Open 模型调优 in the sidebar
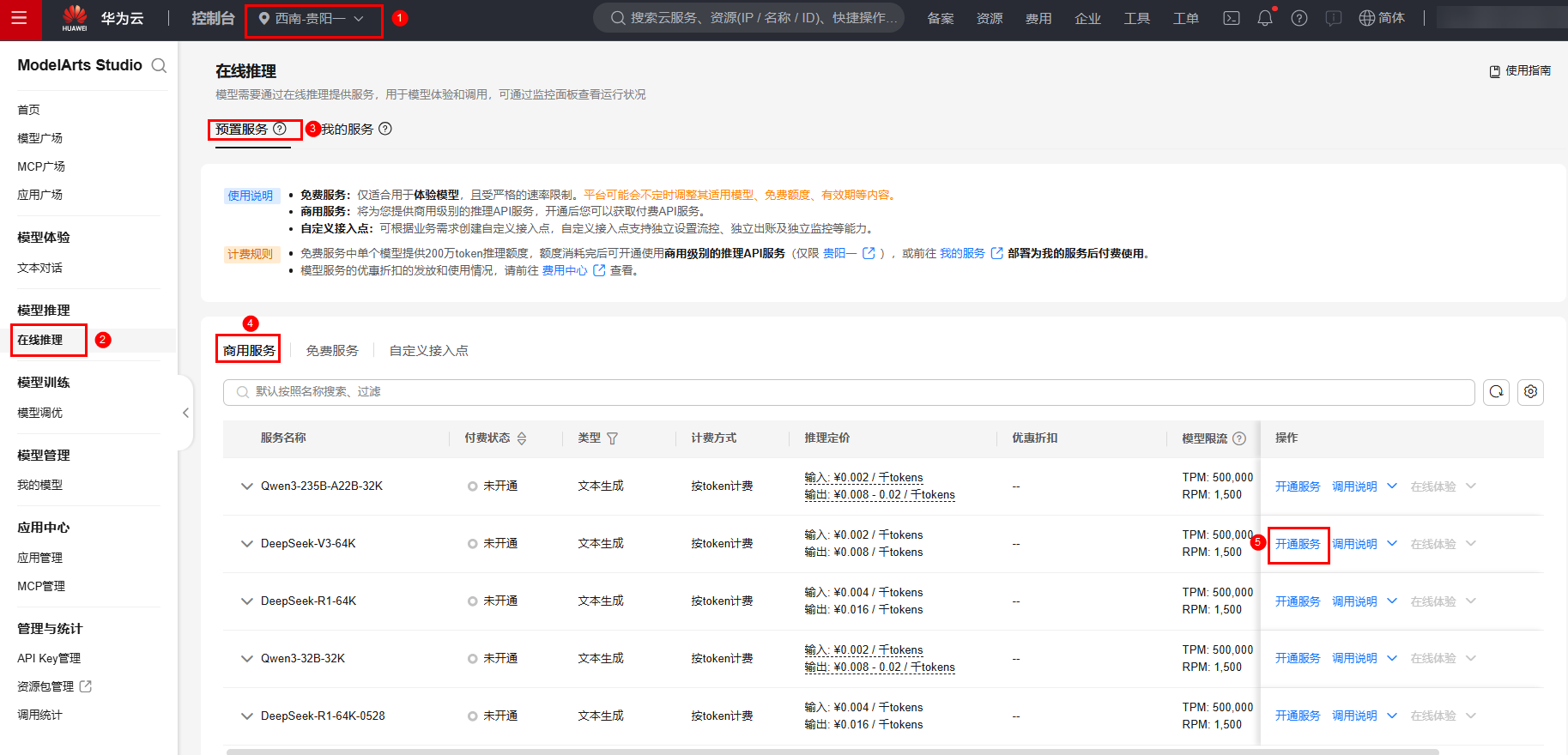 (39, 413)
